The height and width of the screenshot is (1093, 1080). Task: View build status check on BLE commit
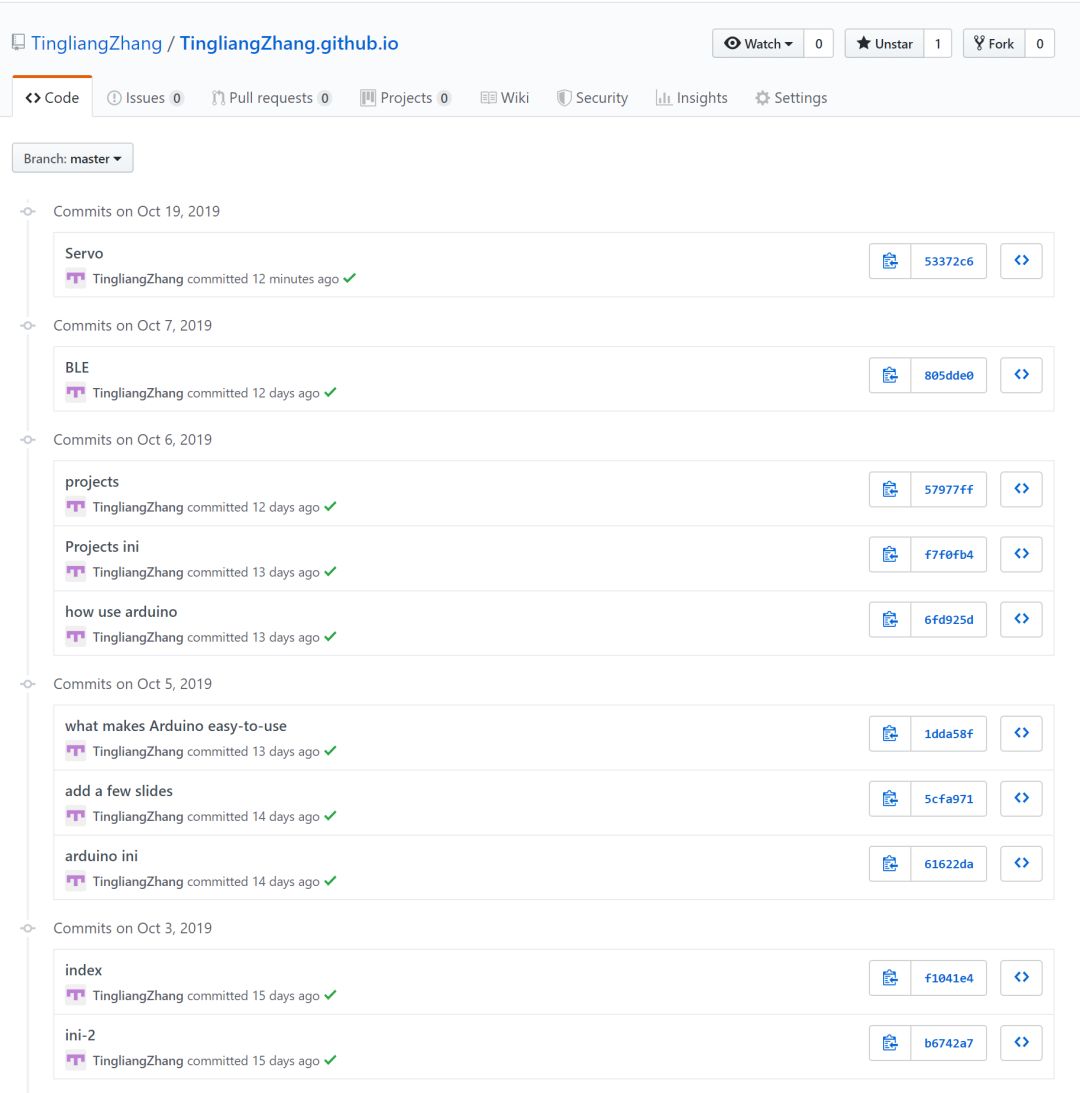click(330, 392)
